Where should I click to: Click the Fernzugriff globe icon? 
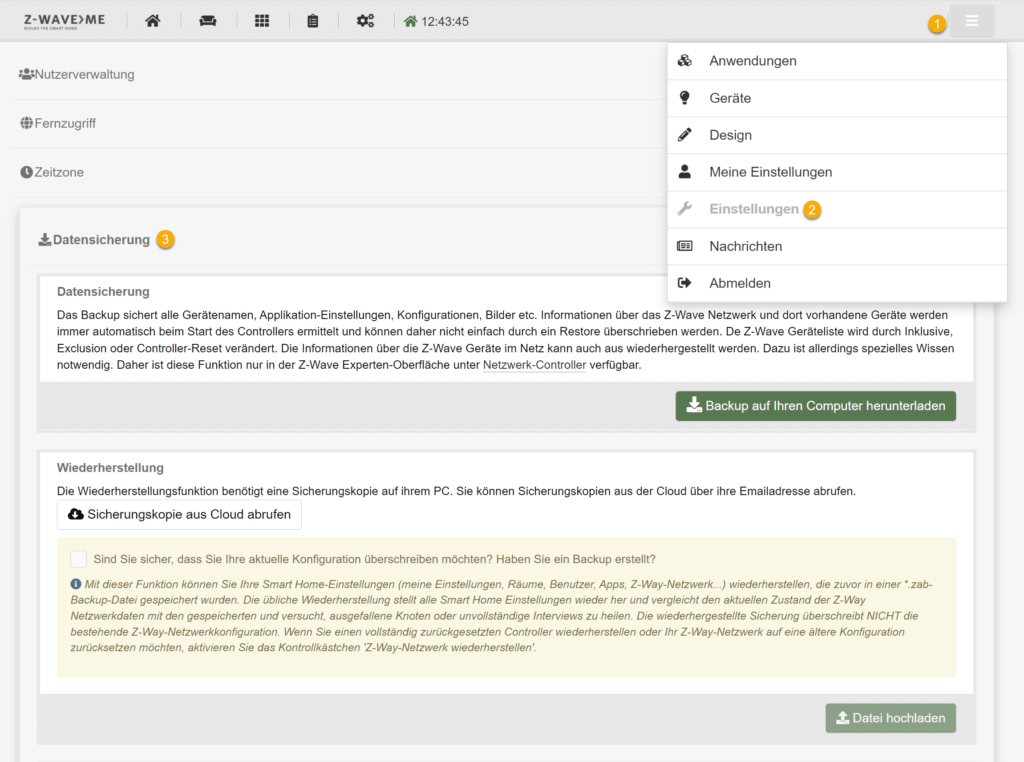(x=26, y=123)
